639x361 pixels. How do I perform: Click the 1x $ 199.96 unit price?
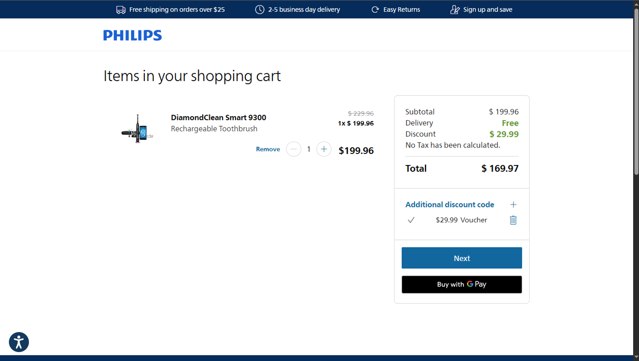(356, 123)
